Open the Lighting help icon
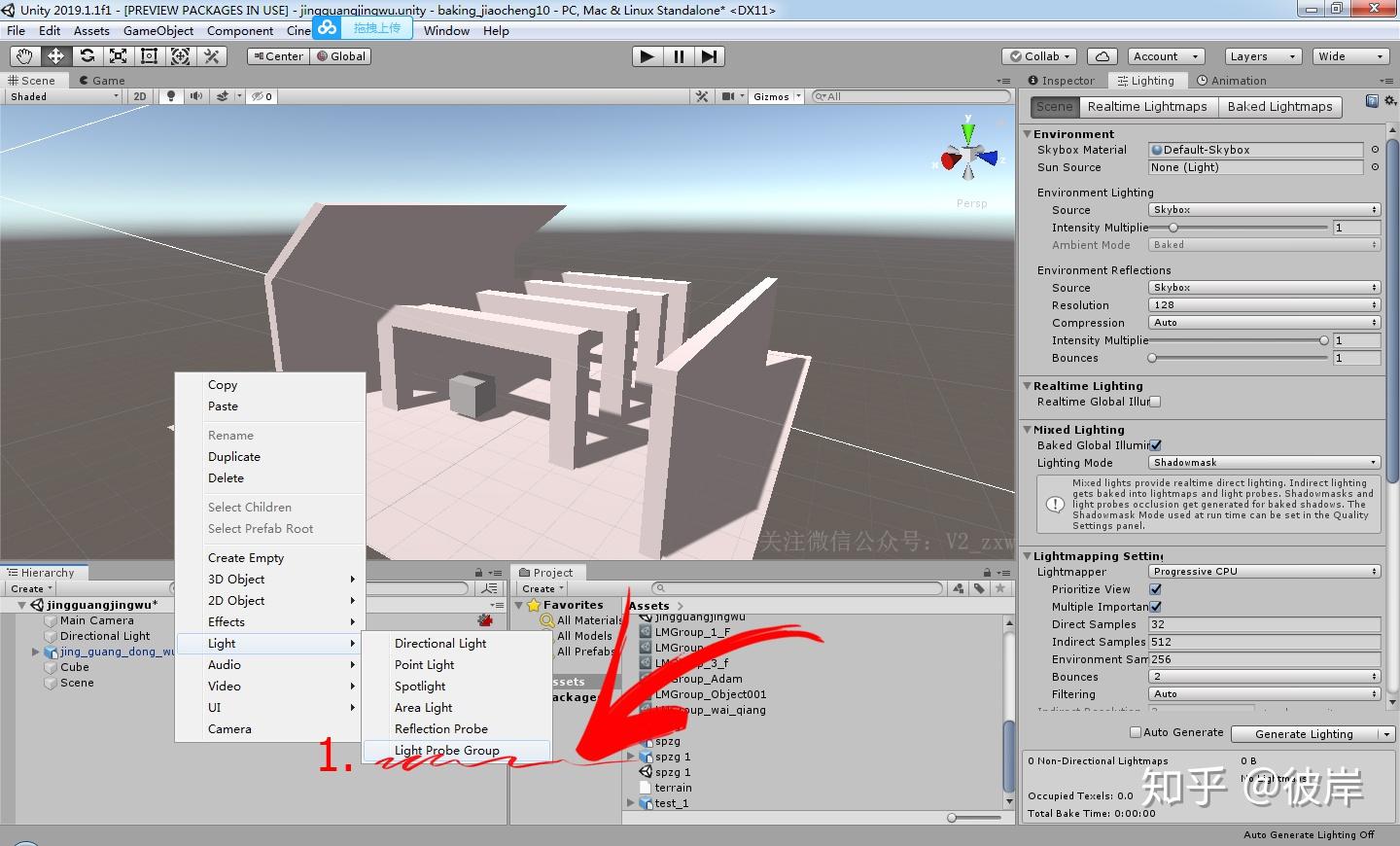Image resolution: width=1400 pixels, height=846 pixels. coord(1372,101)
